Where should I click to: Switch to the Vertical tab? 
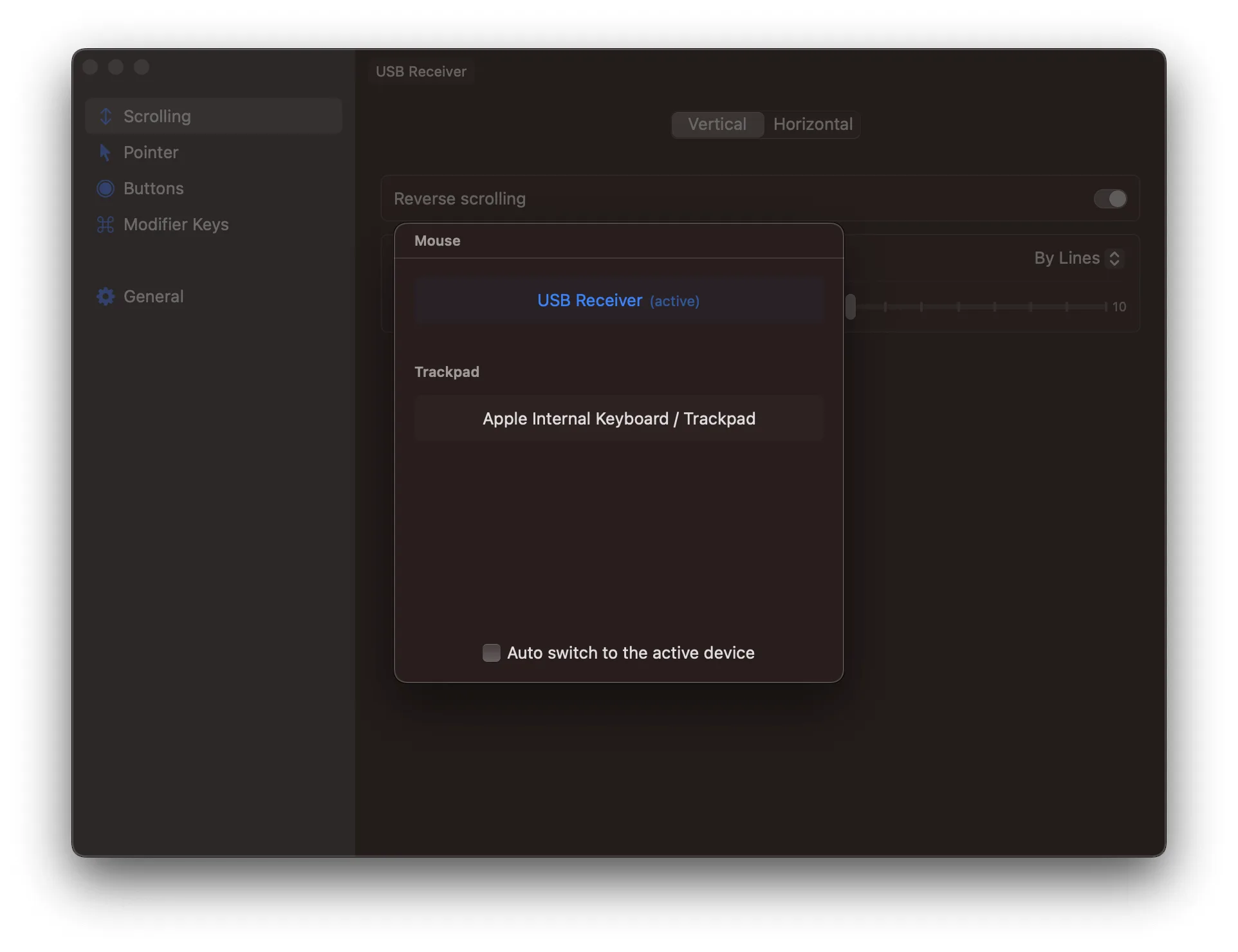point(717,124)
